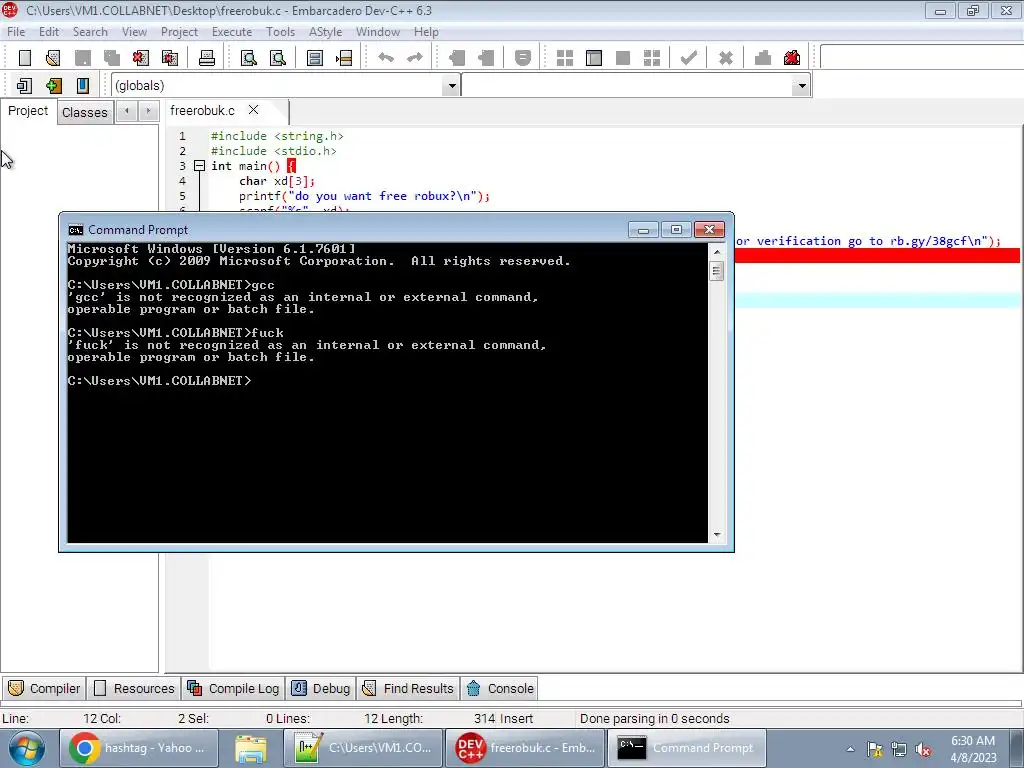Click the Stop execution X icon
This screenshot has height=768, width=1024.
tap(726, 58)
